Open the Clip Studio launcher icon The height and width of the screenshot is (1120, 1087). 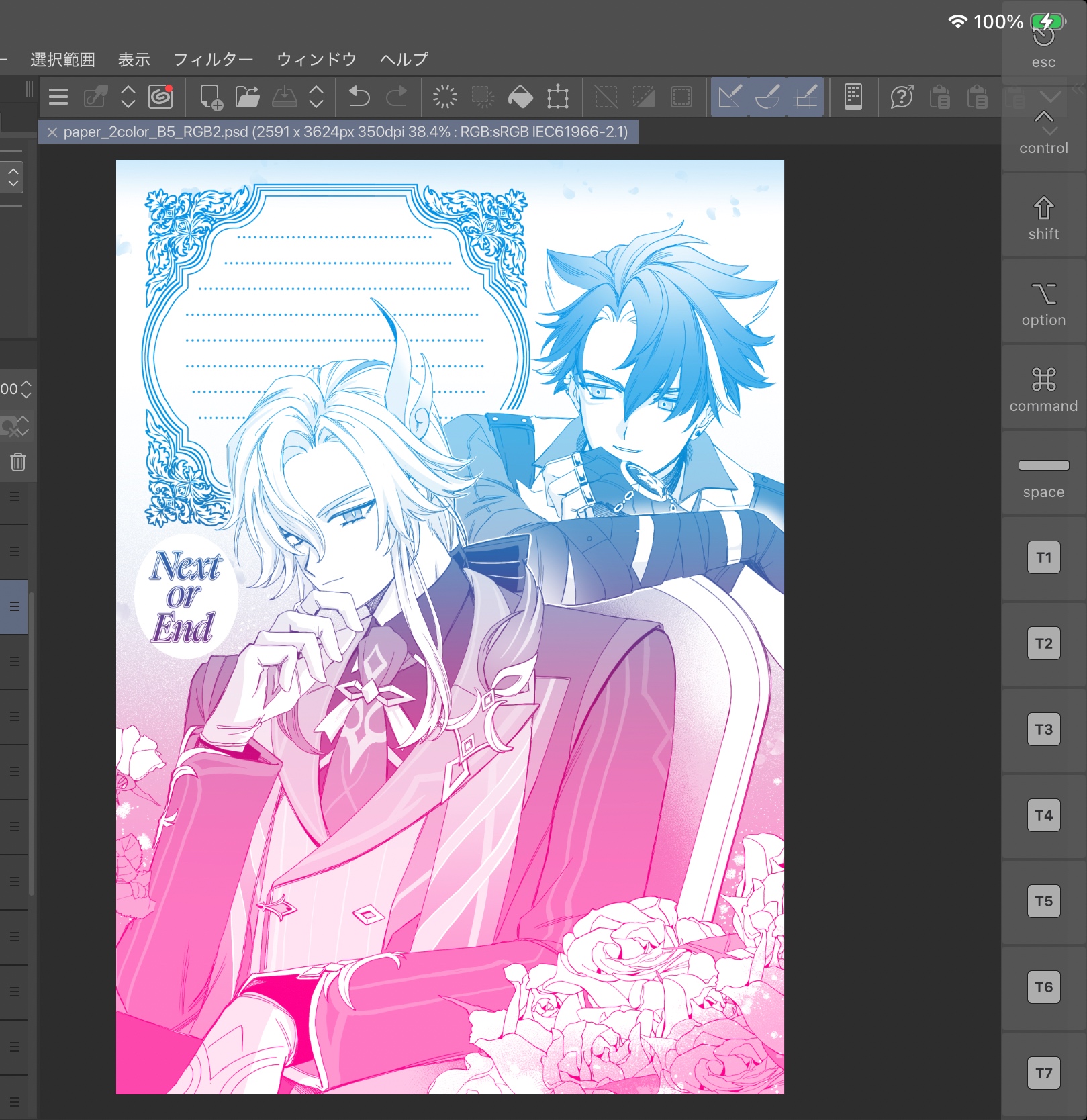tap(160, 97)
